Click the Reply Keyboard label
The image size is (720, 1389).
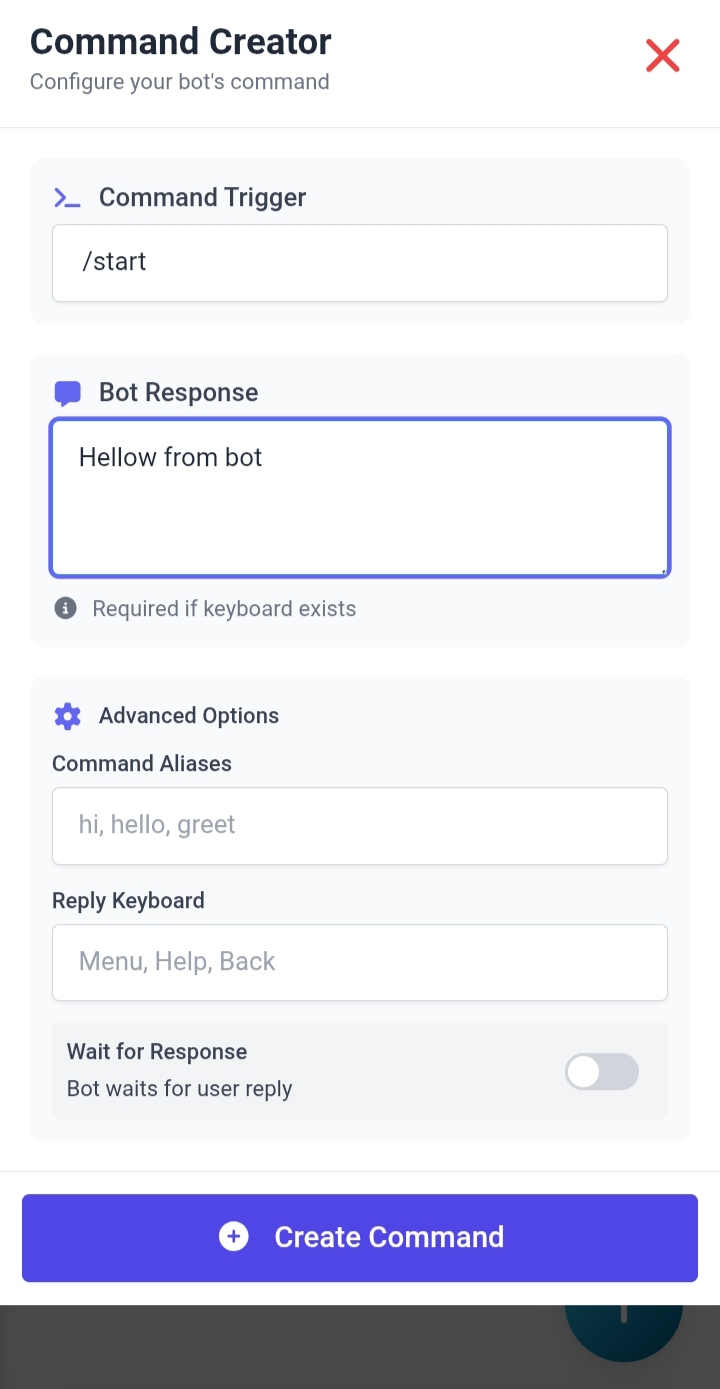pos(128,901)
